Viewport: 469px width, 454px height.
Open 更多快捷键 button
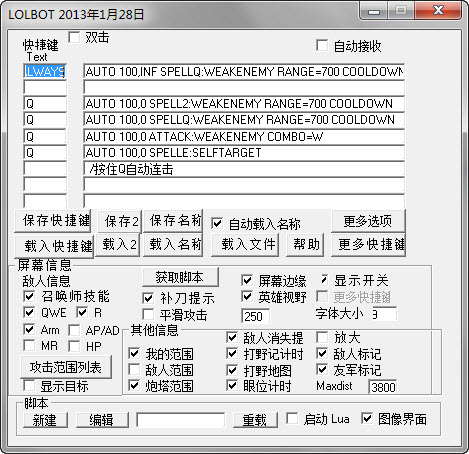[368, 245]
